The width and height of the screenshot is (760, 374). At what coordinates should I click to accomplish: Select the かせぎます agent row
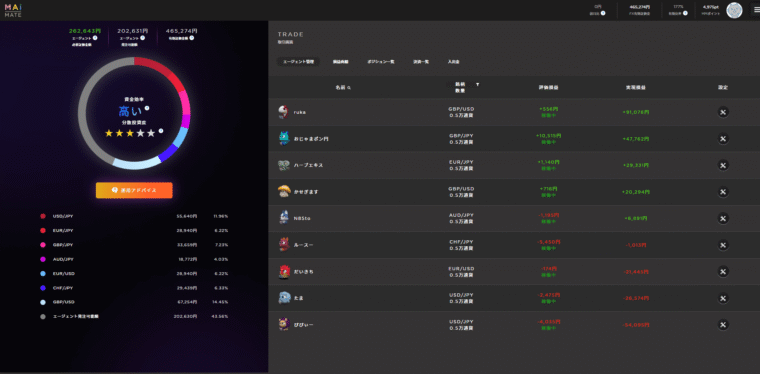click(x=514, y=192)
